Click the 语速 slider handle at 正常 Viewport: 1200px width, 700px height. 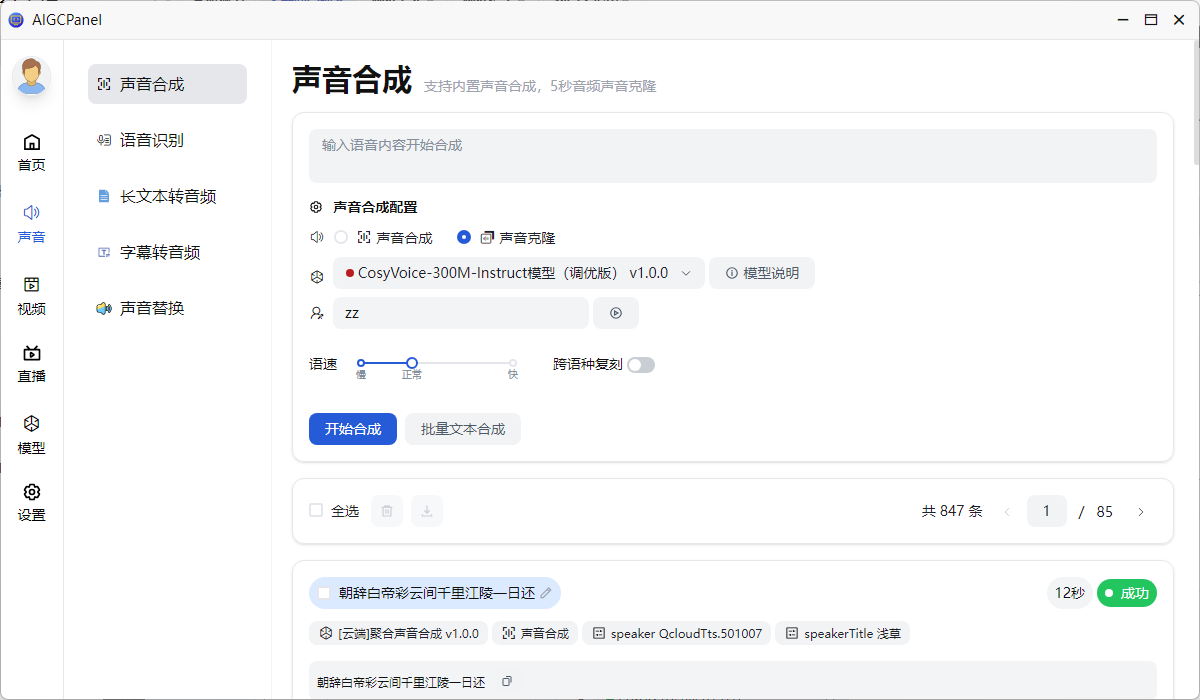(412, 363)
